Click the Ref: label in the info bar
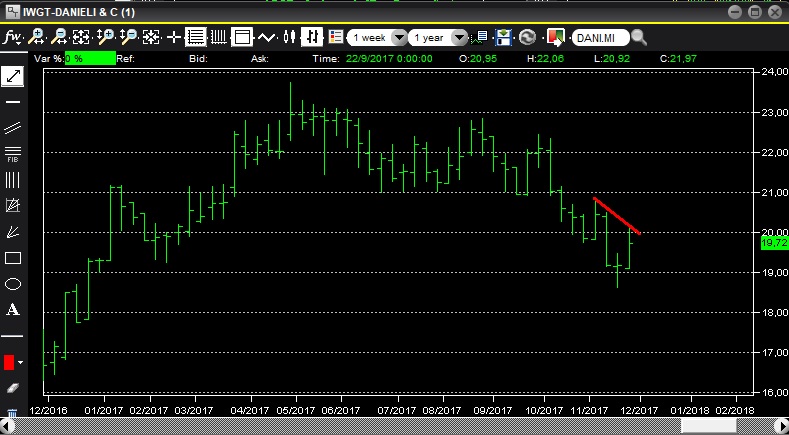Viewport: 789px width, 435px height. (x=125, y=58)
